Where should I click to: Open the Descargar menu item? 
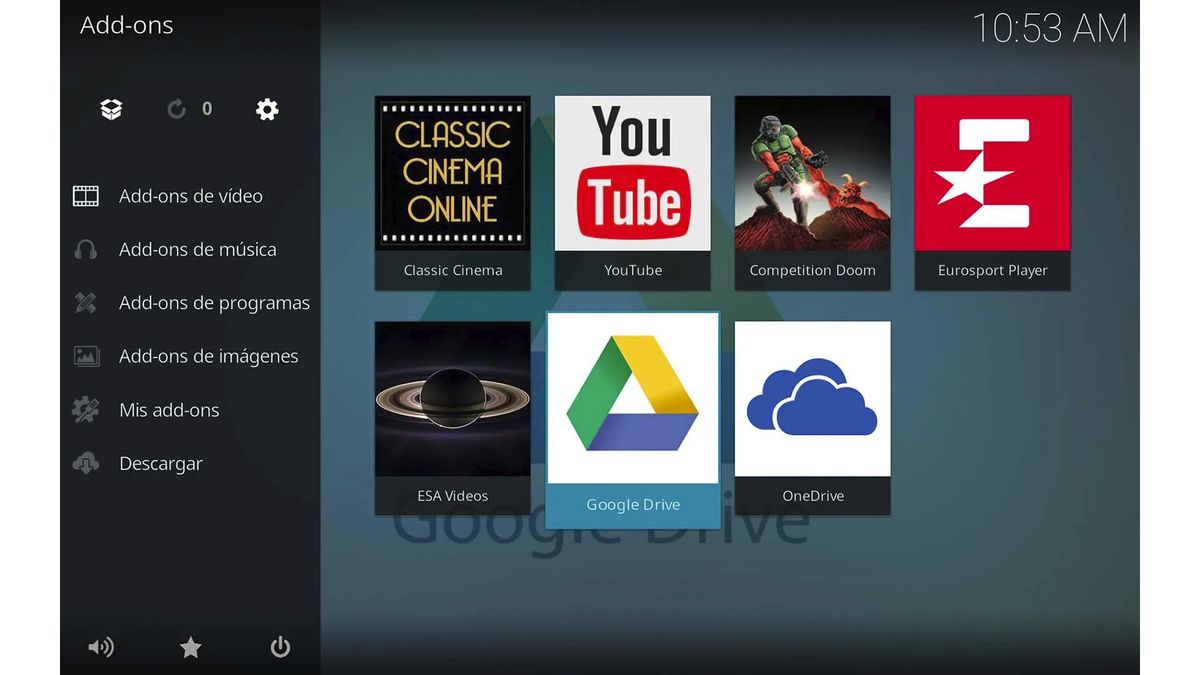pos(160,463)
